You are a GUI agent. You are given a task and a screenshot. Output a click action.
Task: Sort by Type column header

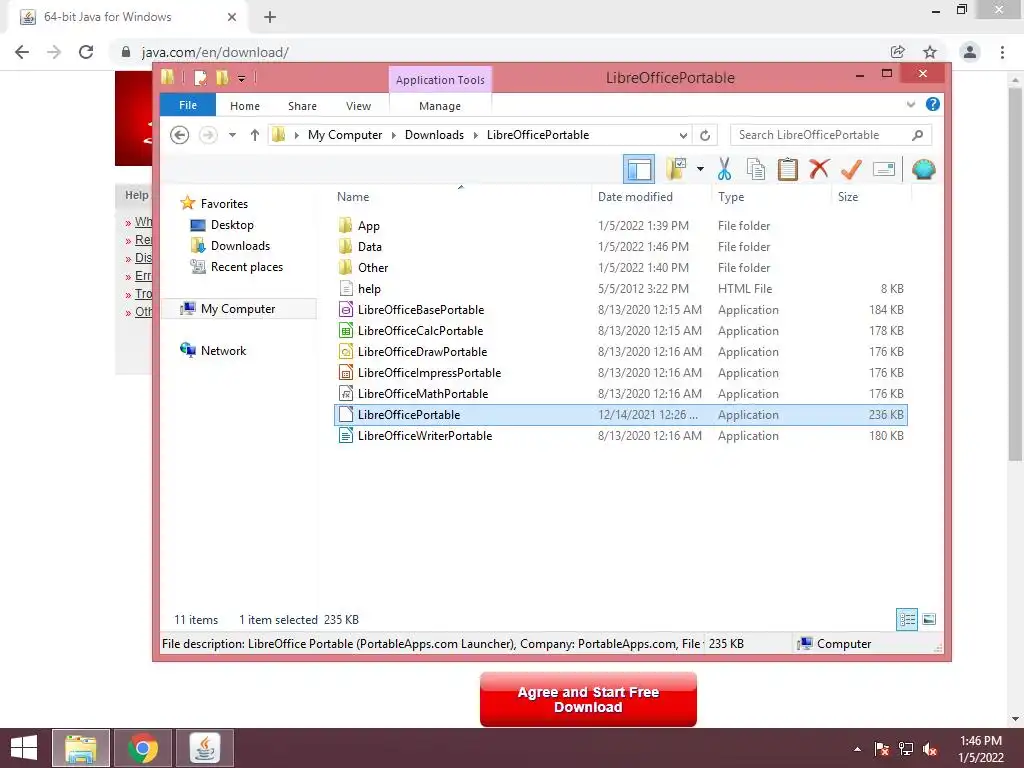tap(731, 197)
